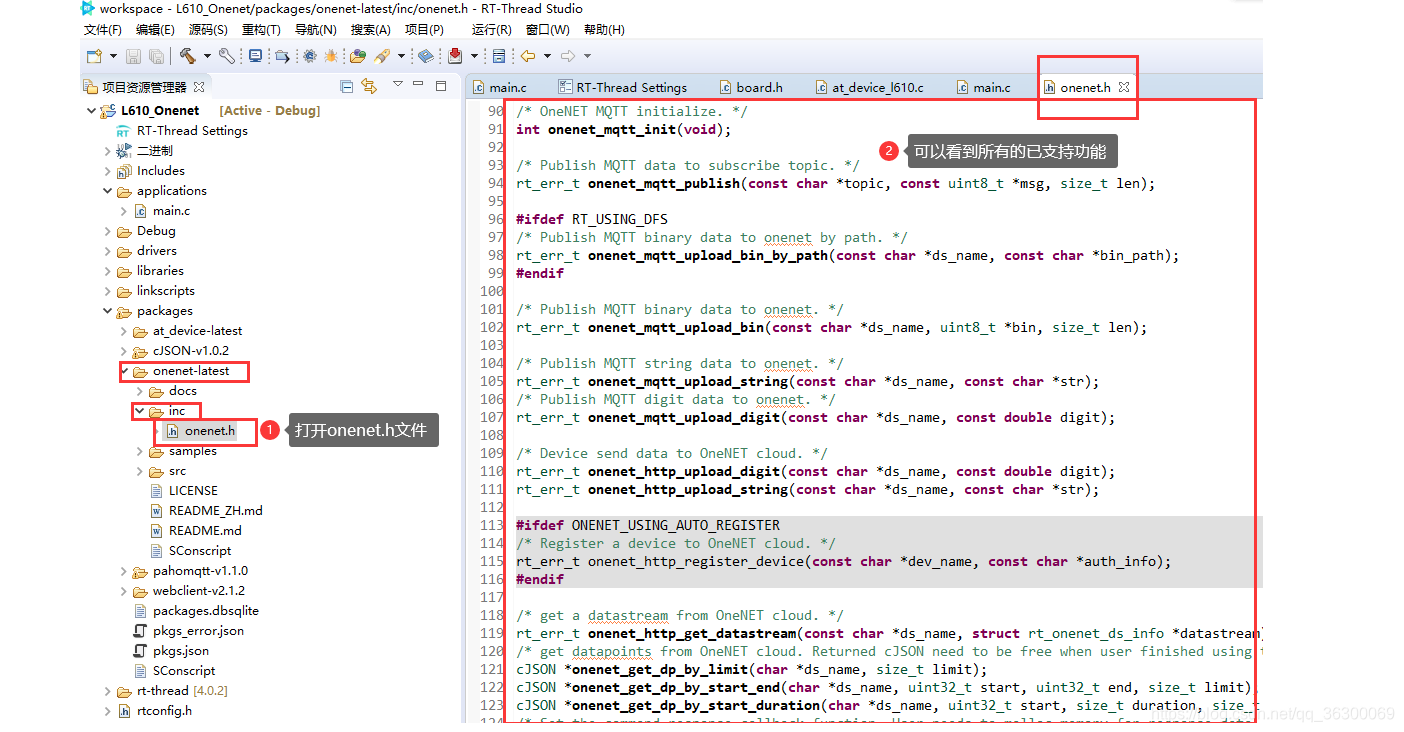Open the download icon's dropdown arrow
Image resolution: width=1404 pixels, height=732 pixels.
[x=474, y=56]
